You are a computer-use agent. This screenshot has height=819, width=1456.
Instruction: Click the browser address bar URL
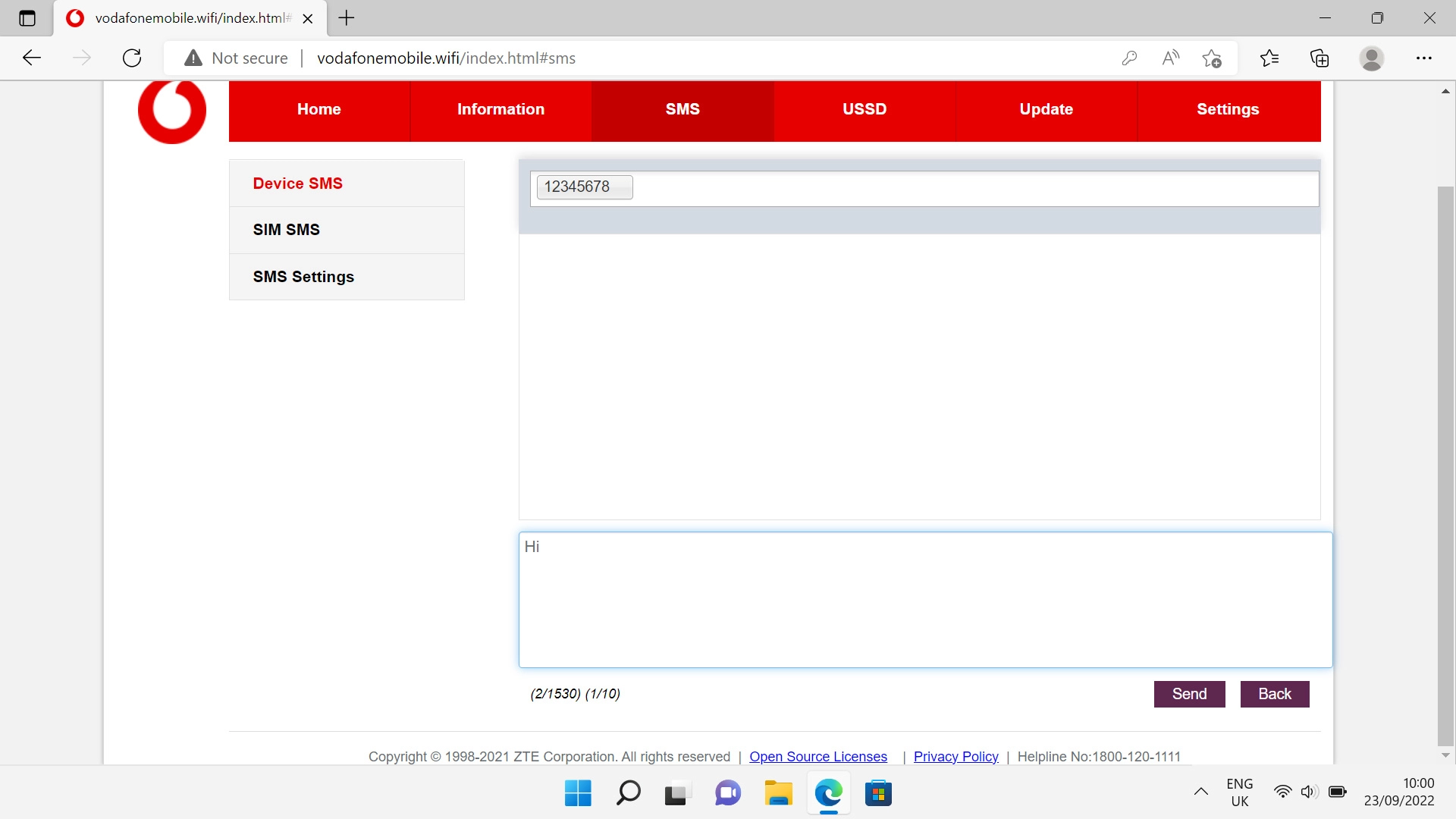point(446,58)
